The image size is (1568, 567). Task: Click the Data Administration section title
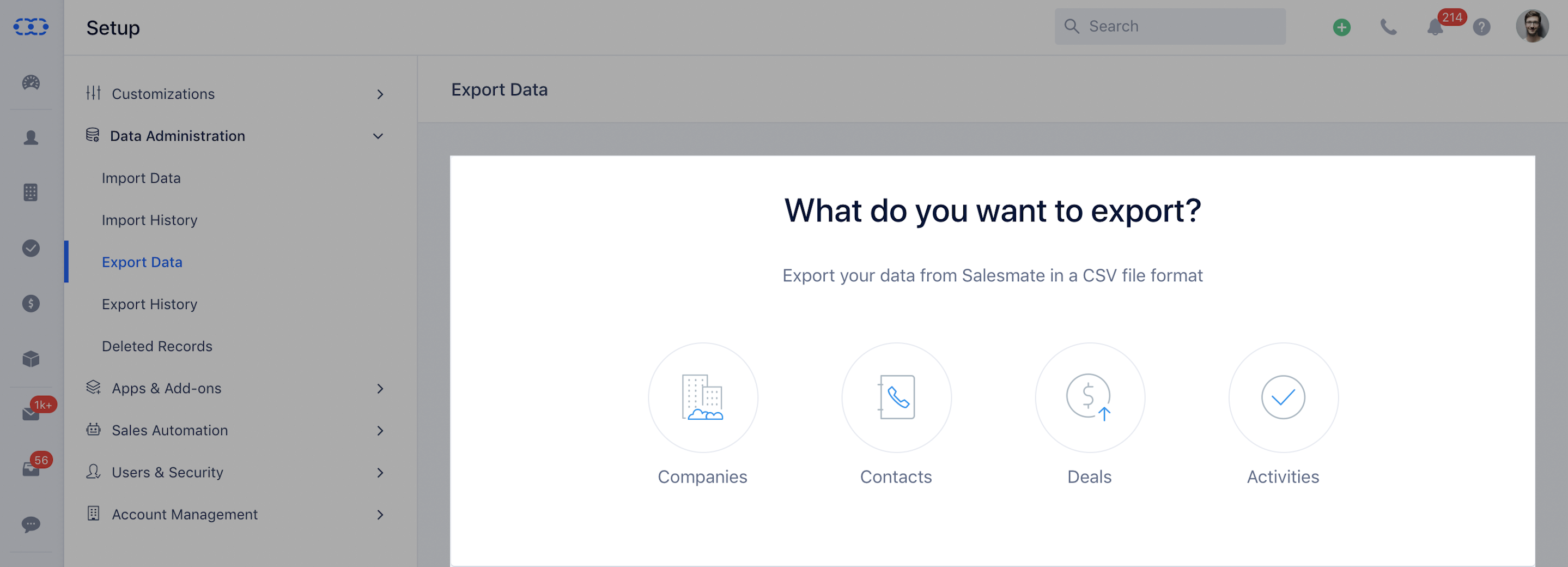(x=177, y=136)
